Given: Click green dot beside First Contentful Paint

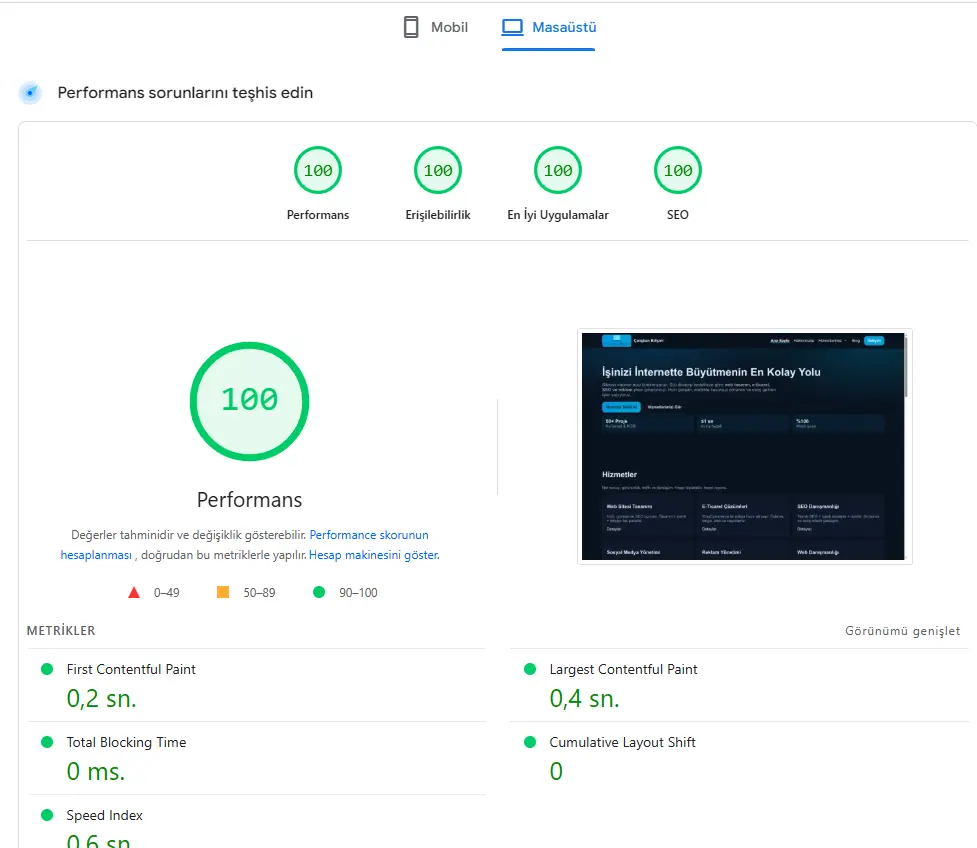Looking at the screenshot, I should click(47, 669).
